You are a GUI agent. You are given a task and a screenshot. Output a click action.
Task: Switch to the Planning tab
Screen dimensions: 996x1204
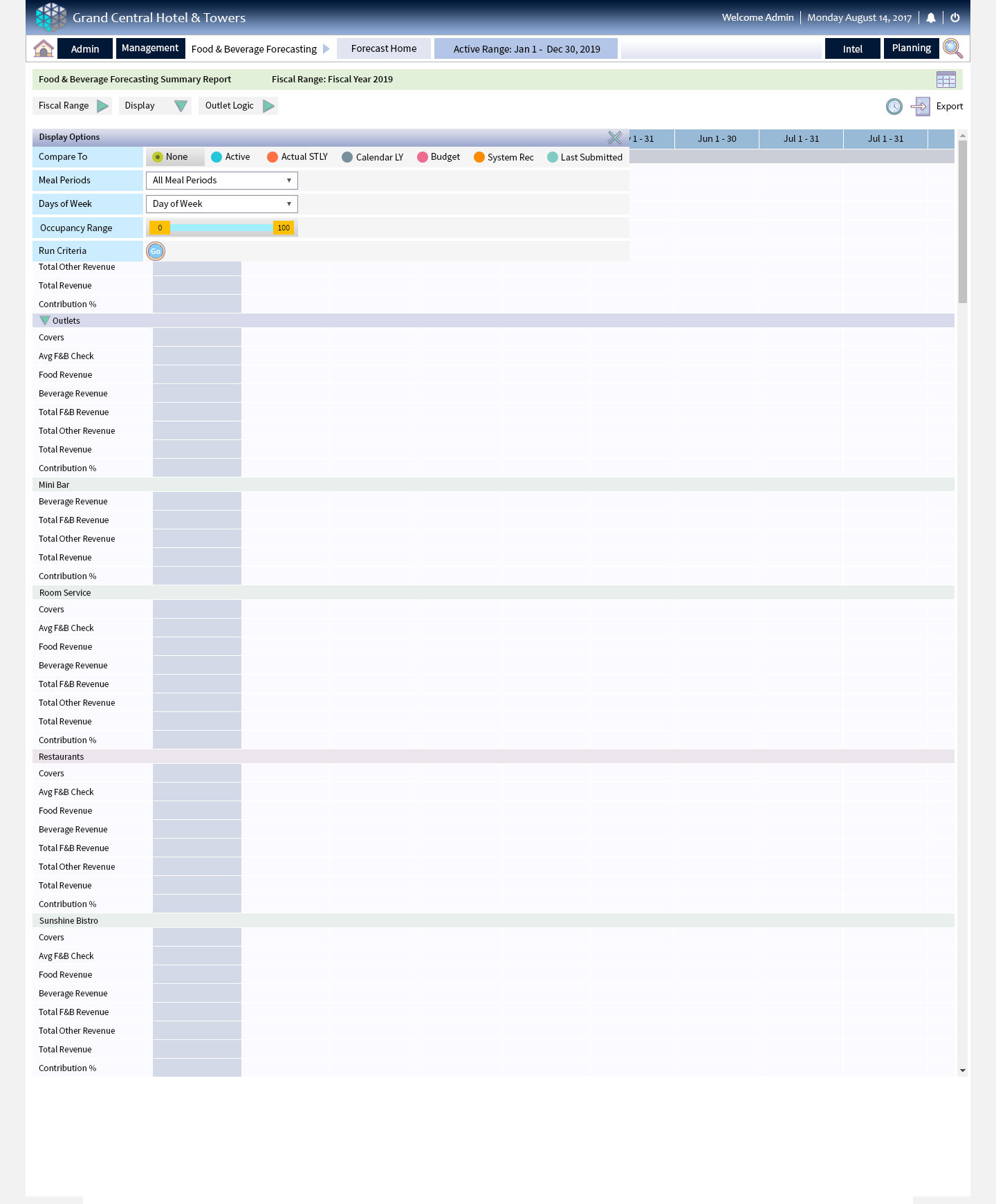[911, 48]
